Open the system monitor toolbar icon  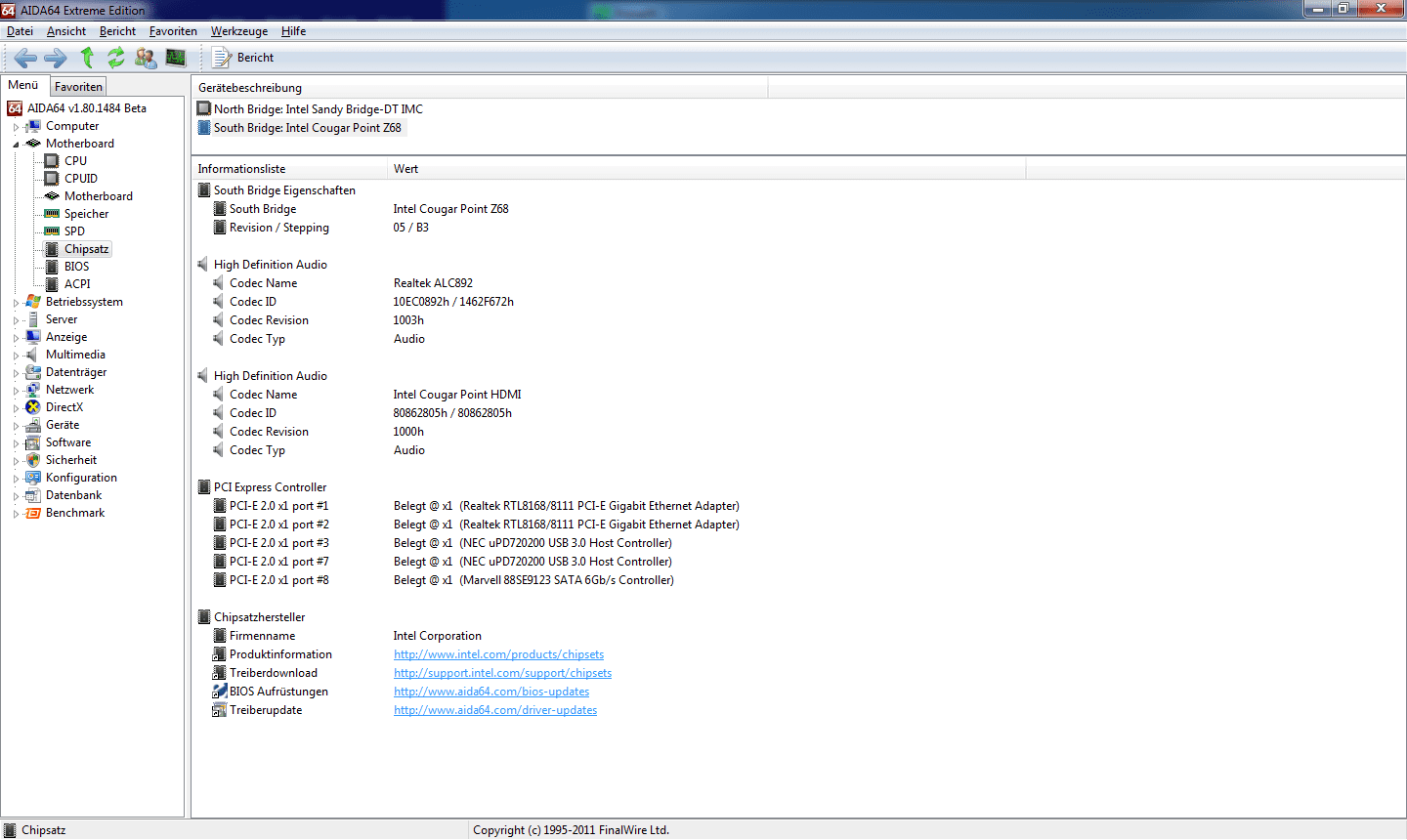(x=176, y=58)
